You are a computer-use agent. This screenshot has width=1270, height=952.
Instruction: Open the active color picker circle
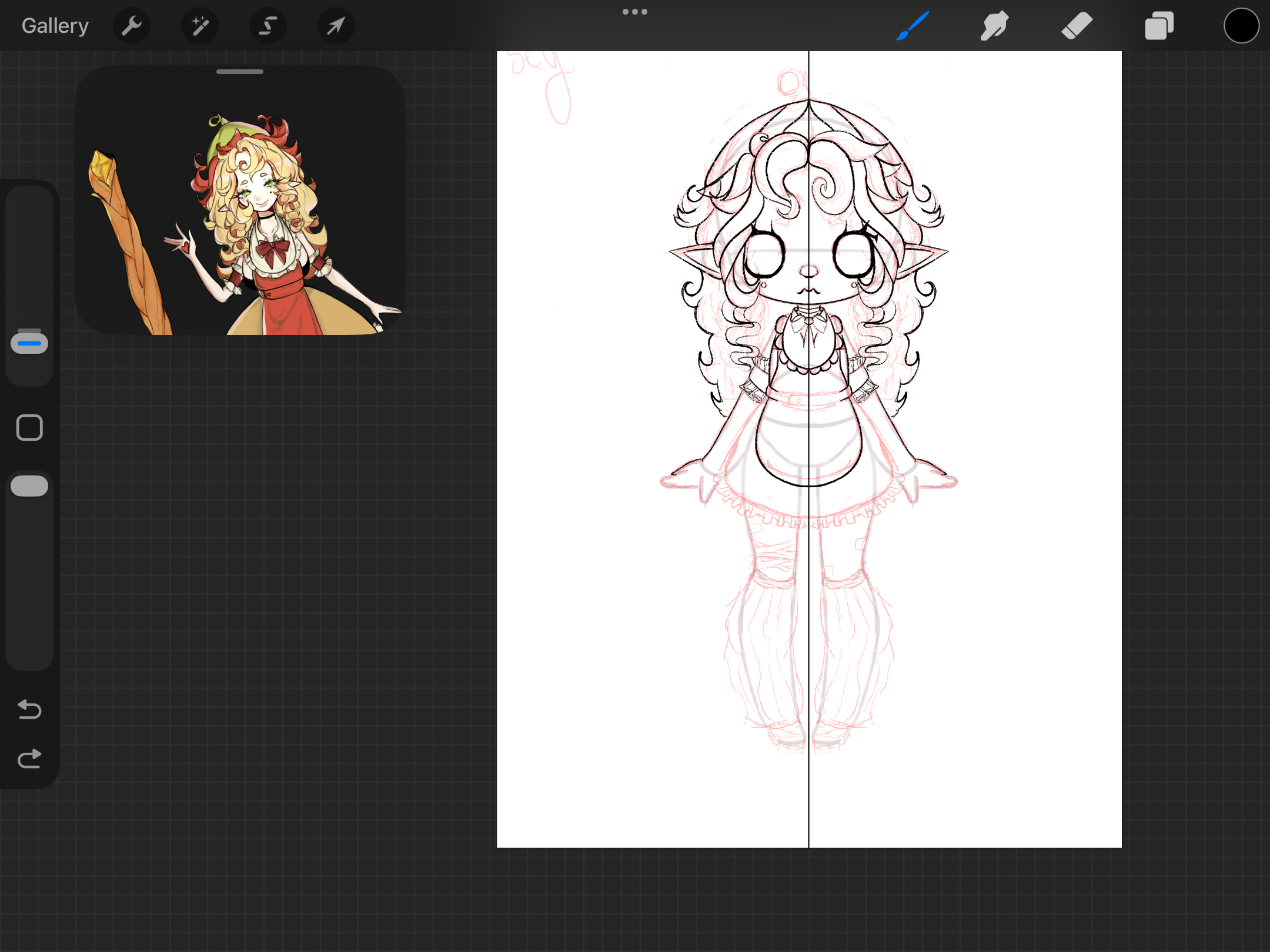pyautogui.click(x=1241, y=26)
